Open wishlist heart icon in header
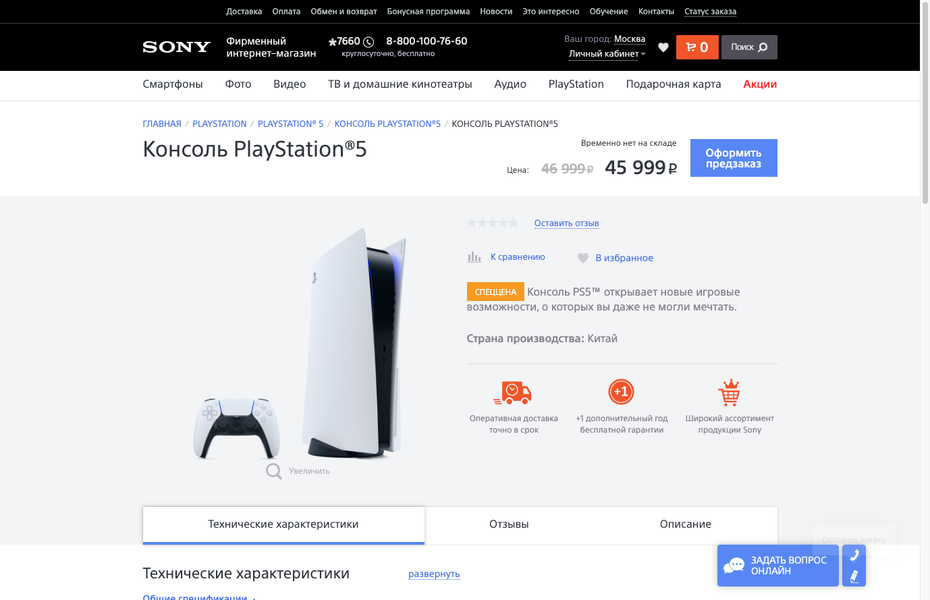The width and height of the screenshot is (930, 600). pyautogui.click(x=663, y=47)
